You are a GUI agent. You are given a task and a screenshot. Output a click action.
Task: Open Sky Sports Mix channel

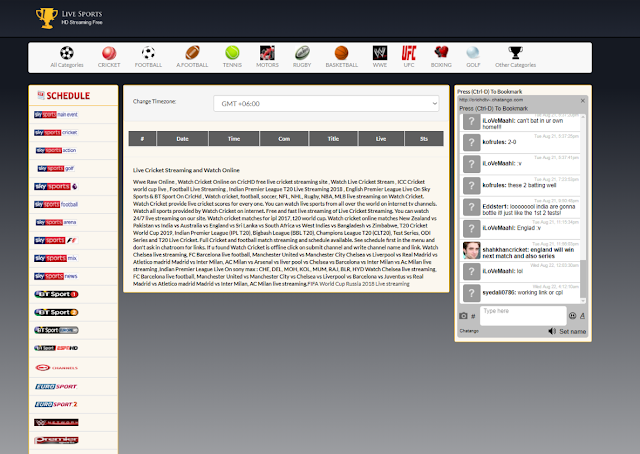pyautogui.click(x=56, y=258)
